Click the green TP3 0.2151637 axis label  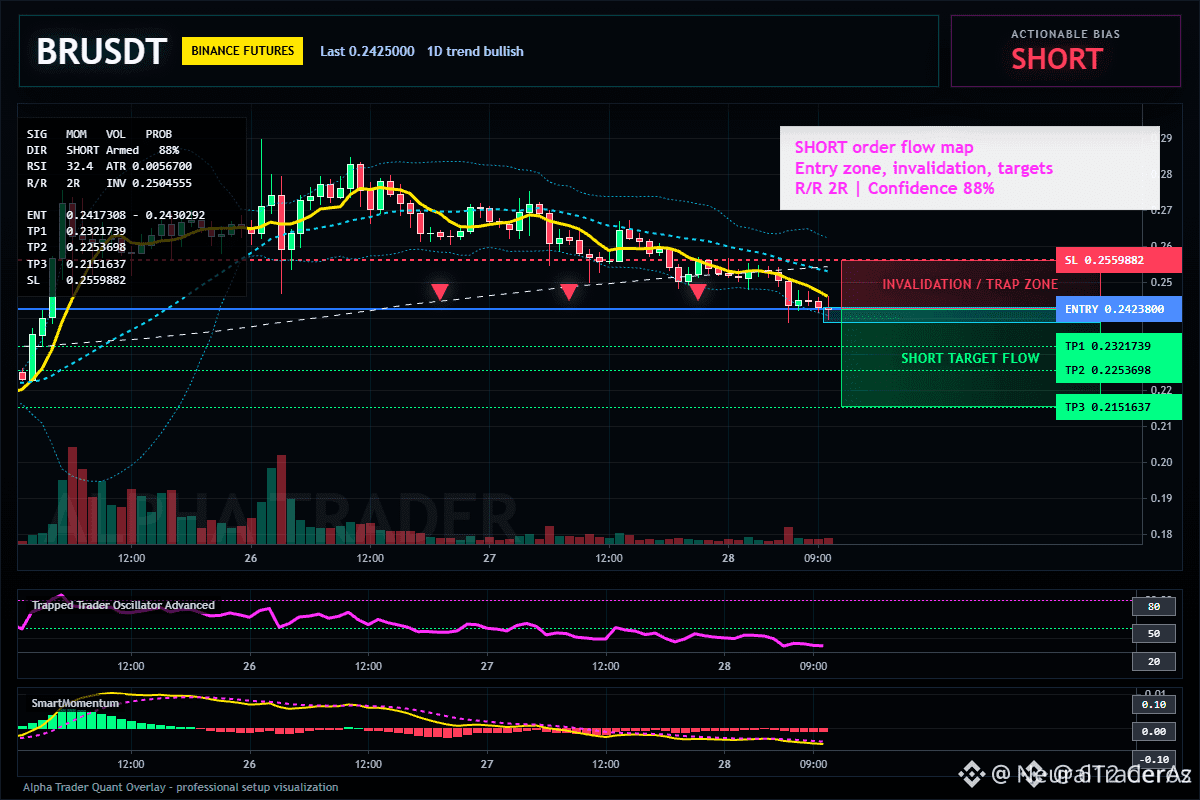point(1118,407)
